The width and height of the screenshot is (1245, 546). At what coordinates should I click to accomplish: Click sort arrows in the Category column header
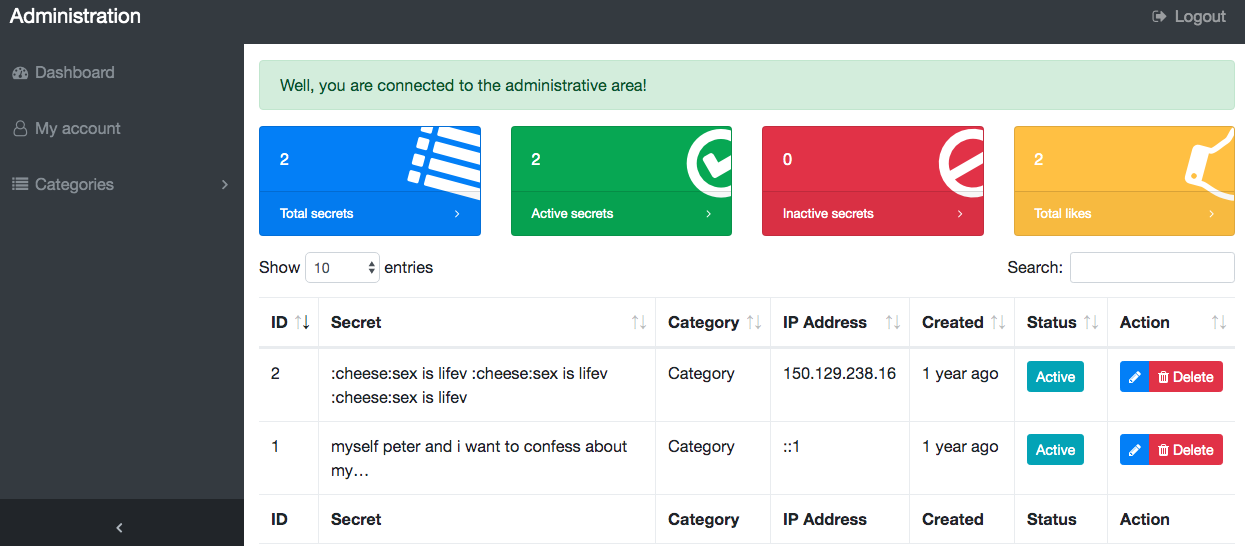[x=754, y=322]
